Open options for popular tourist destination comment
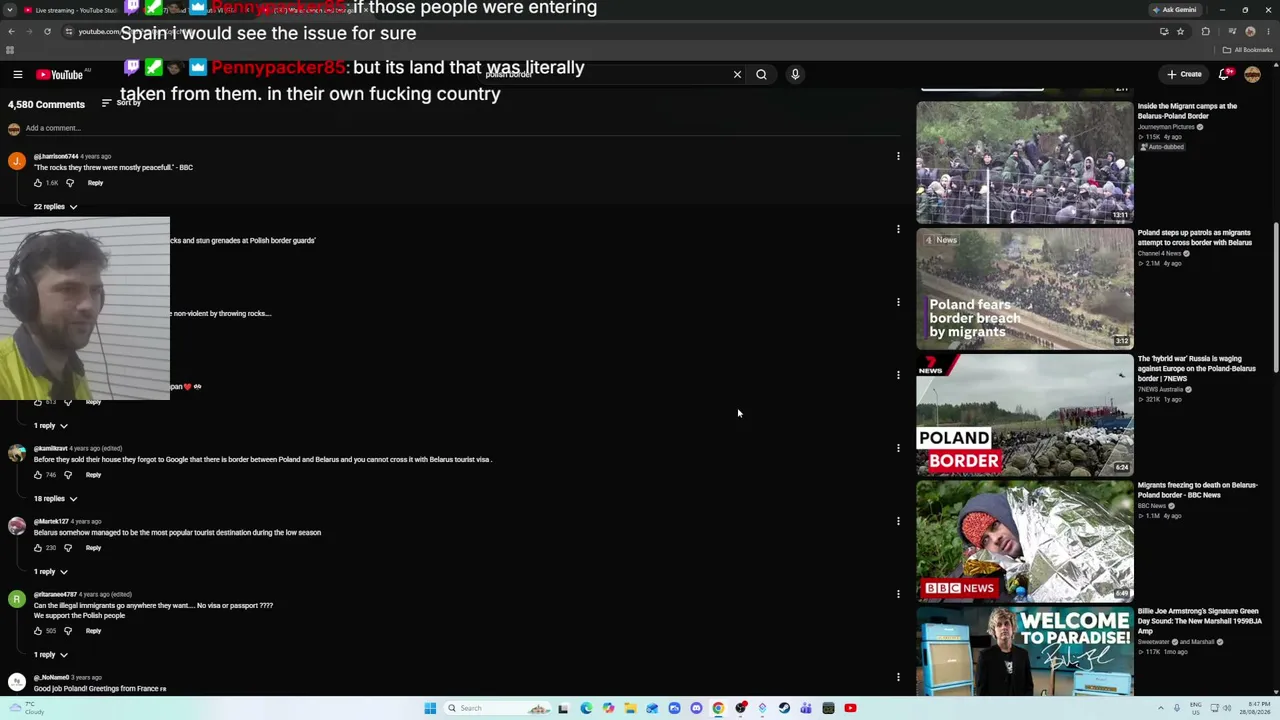This screenshot has width=1280, height=720. click(898, 521)
